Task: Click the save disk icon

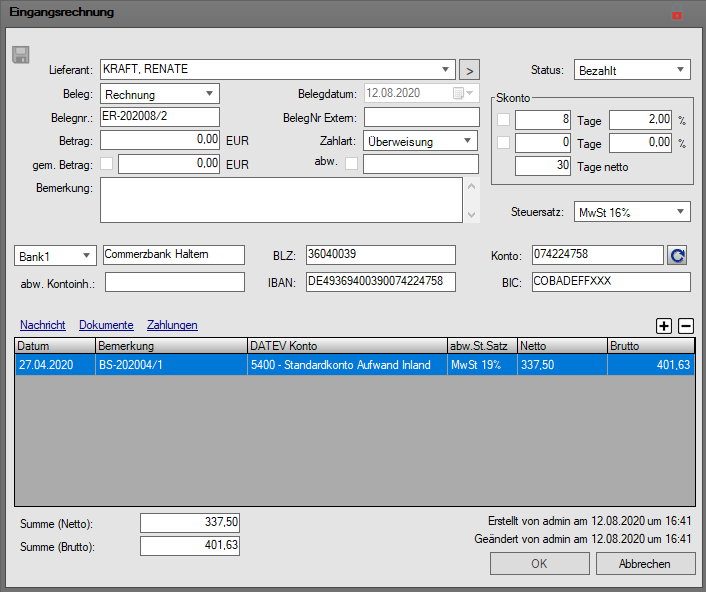Action: click(x=20, y=55)
